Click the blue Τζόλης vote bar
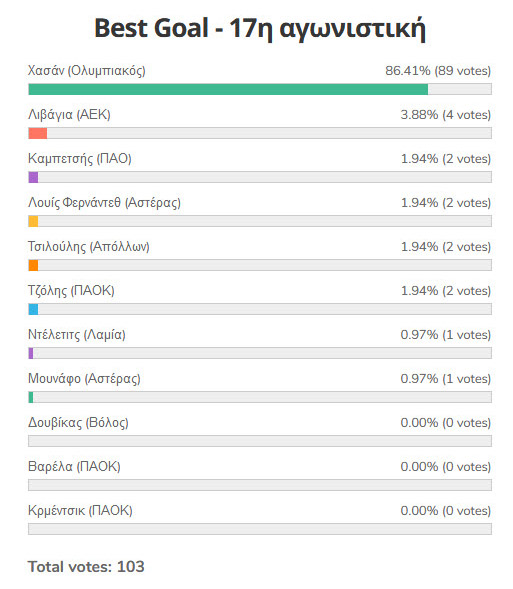This screenshot has width=513, height=589. click(x=33, y=309)
